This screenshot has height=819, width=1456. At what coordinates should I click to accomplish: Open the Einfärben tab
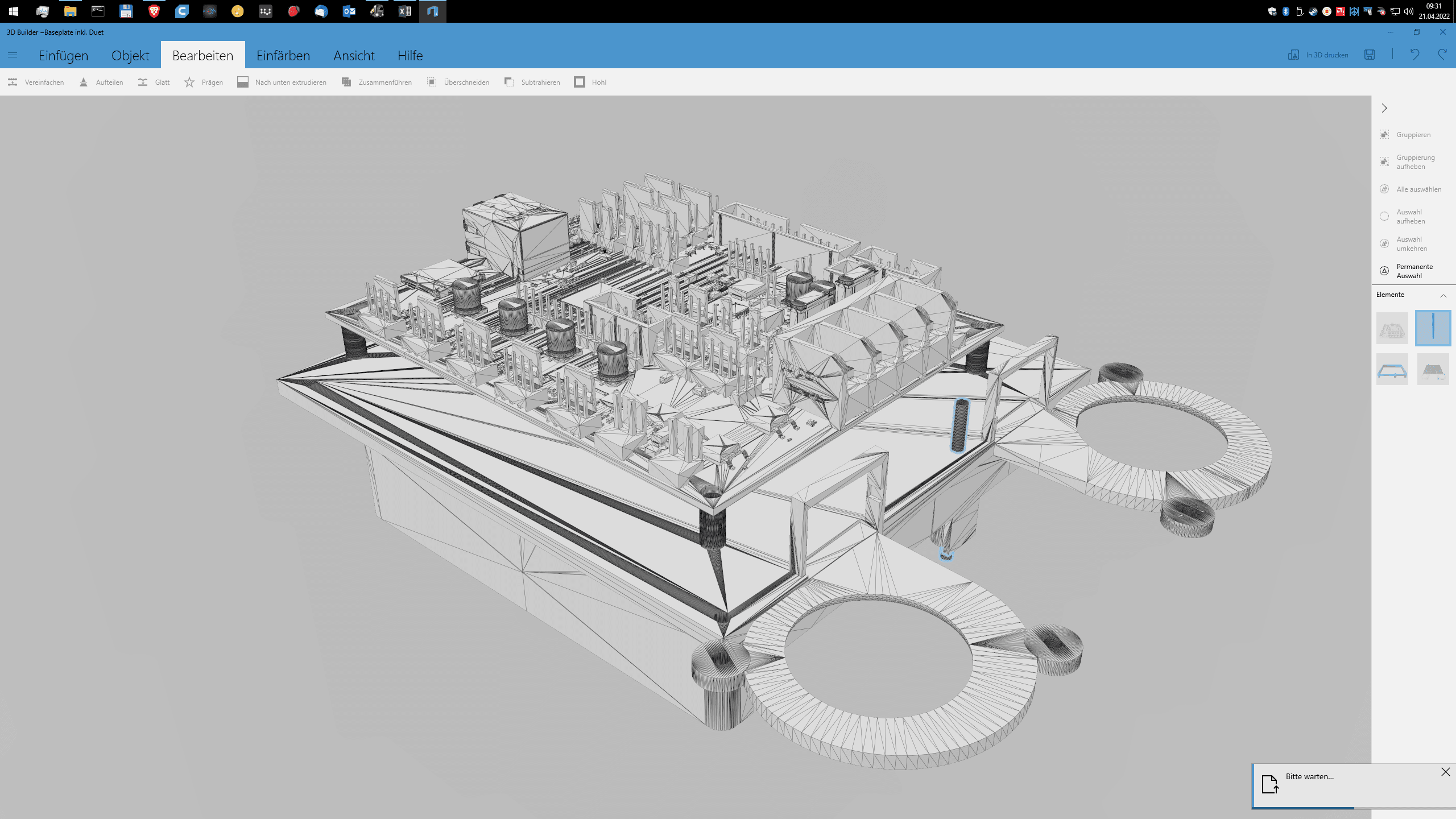pos(283,55)
